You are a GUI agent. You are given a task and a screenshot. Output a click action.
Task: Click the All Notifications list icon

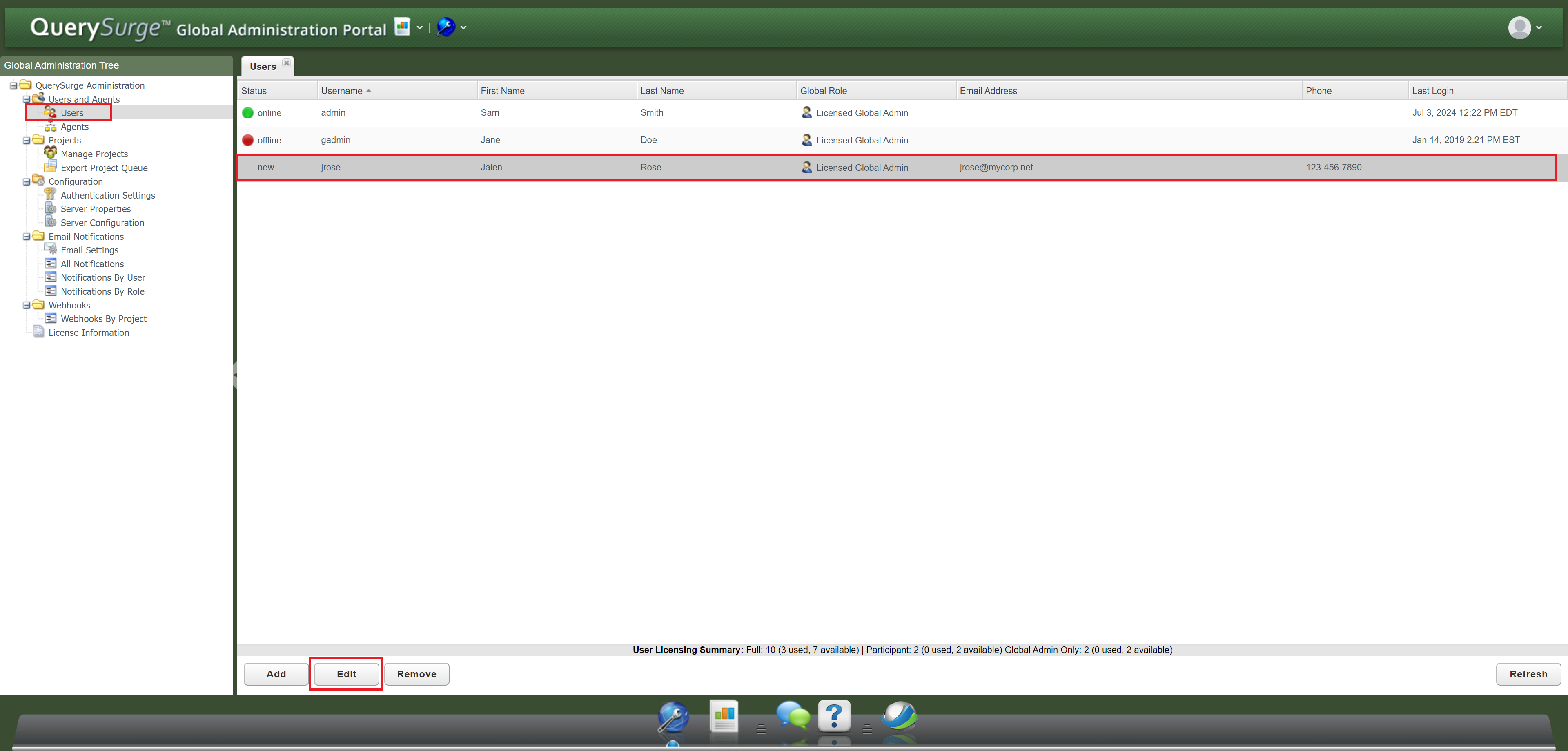tap(51, 264)
